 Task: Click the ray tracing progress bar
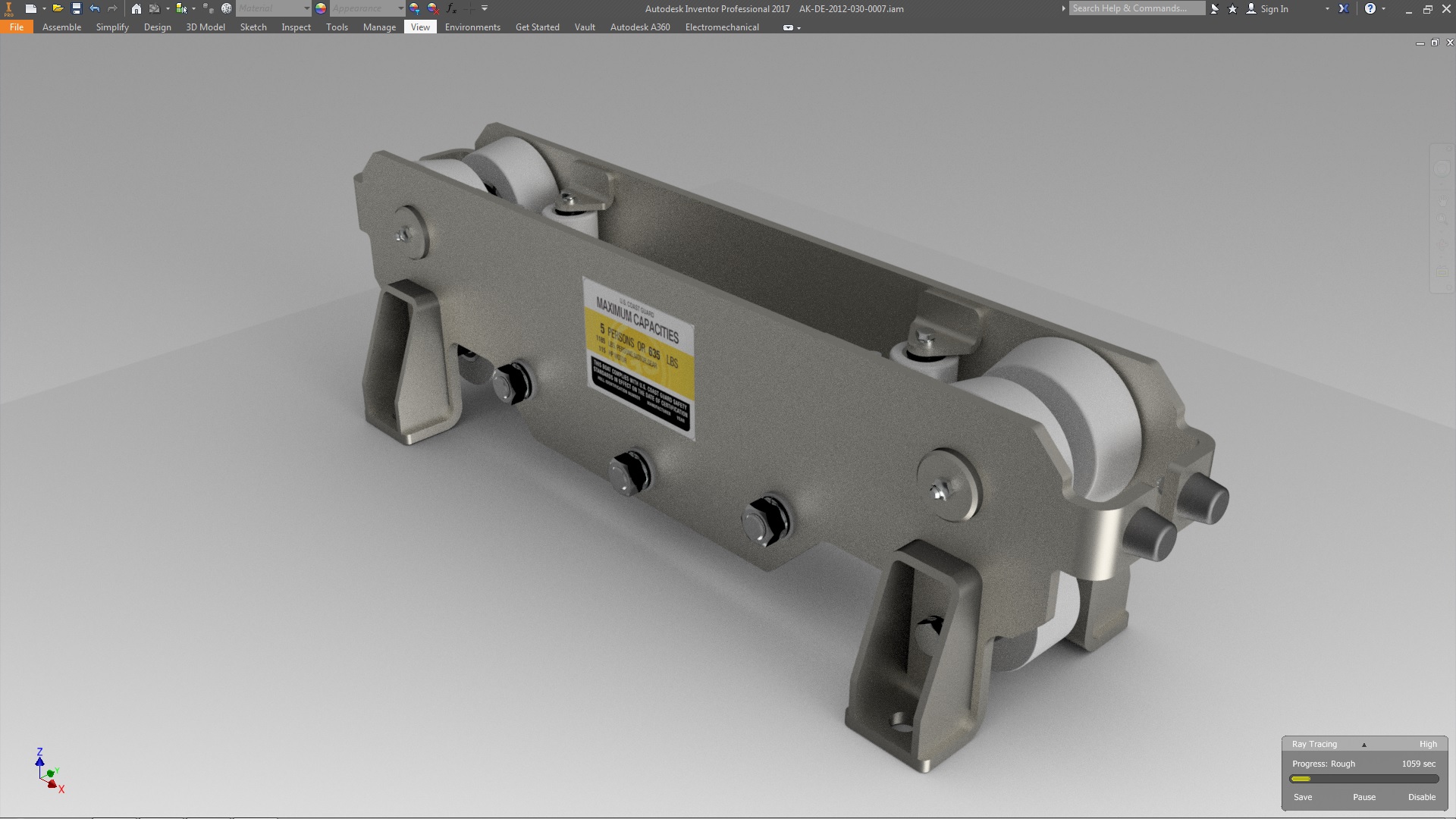point(1364,779)
